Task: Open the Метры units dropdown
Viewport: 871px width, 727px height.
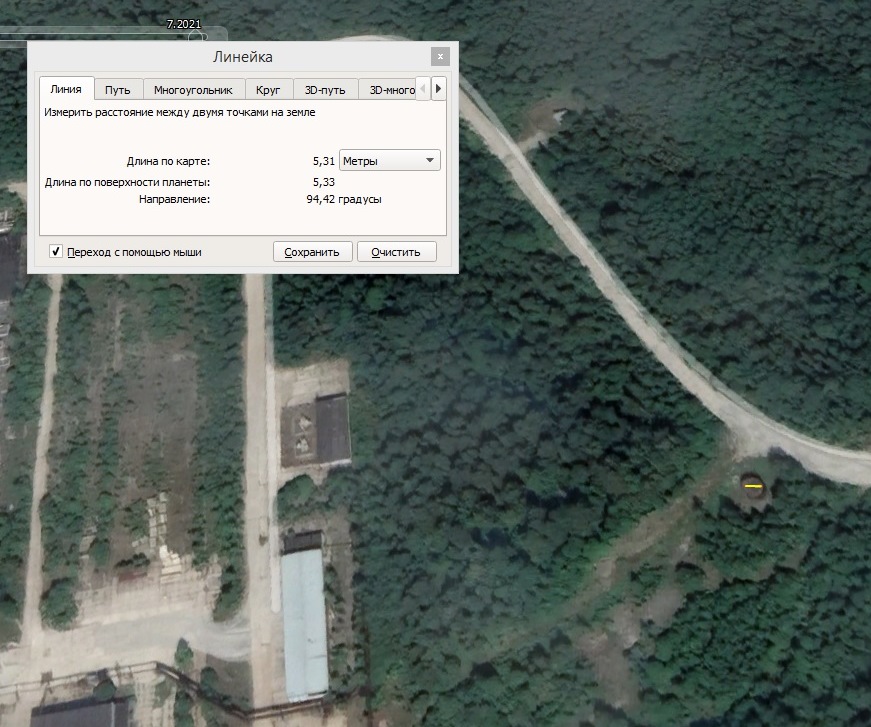Action: [x=389, y=160]
